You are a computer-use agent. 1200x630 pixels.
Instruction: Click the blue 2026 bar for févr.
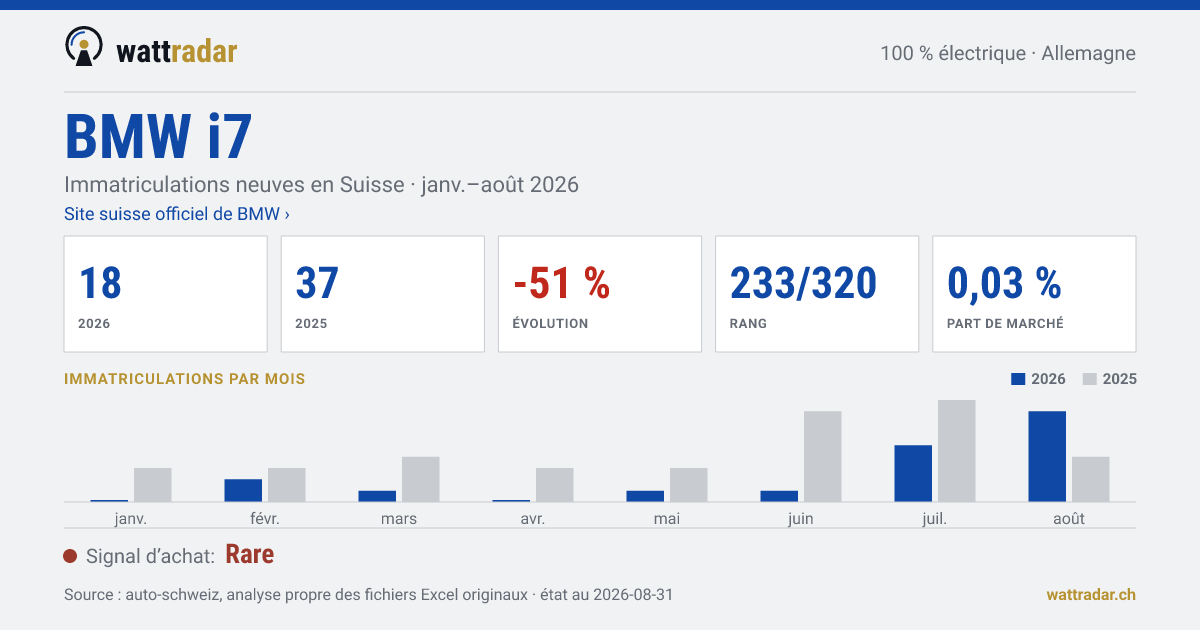point(243,490)
